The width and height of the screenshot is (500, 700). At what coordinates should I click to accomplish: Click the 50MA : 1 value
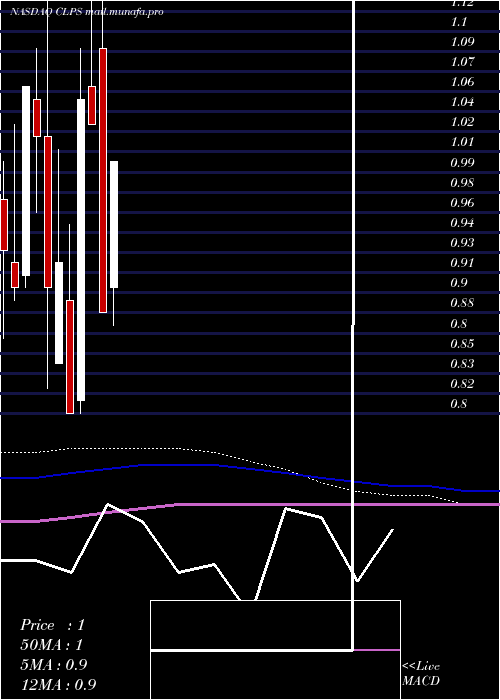point(52,645)
